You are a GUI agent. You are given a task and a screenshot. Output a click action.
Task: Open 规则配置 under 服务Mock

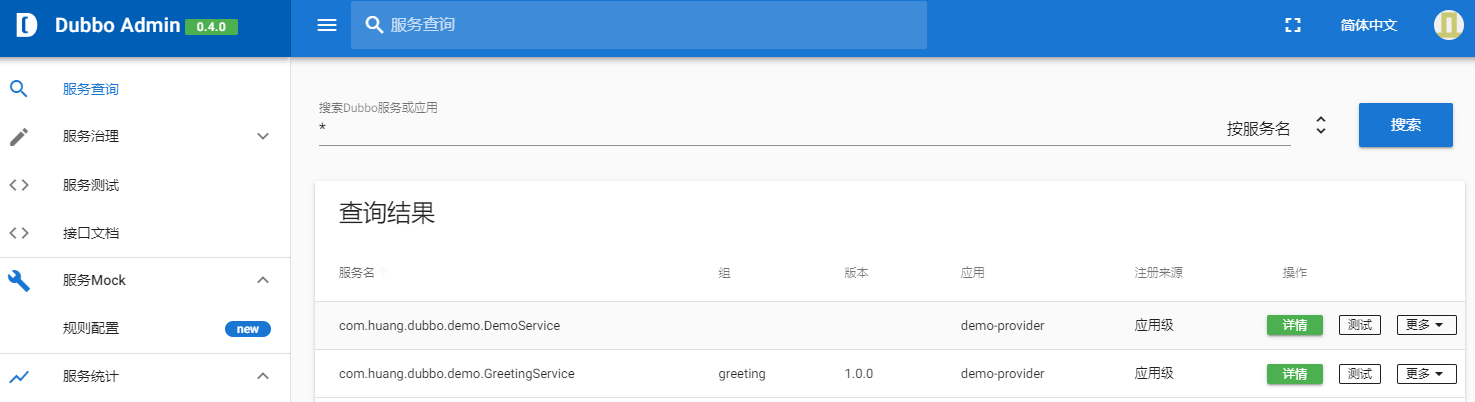point(91,328)
